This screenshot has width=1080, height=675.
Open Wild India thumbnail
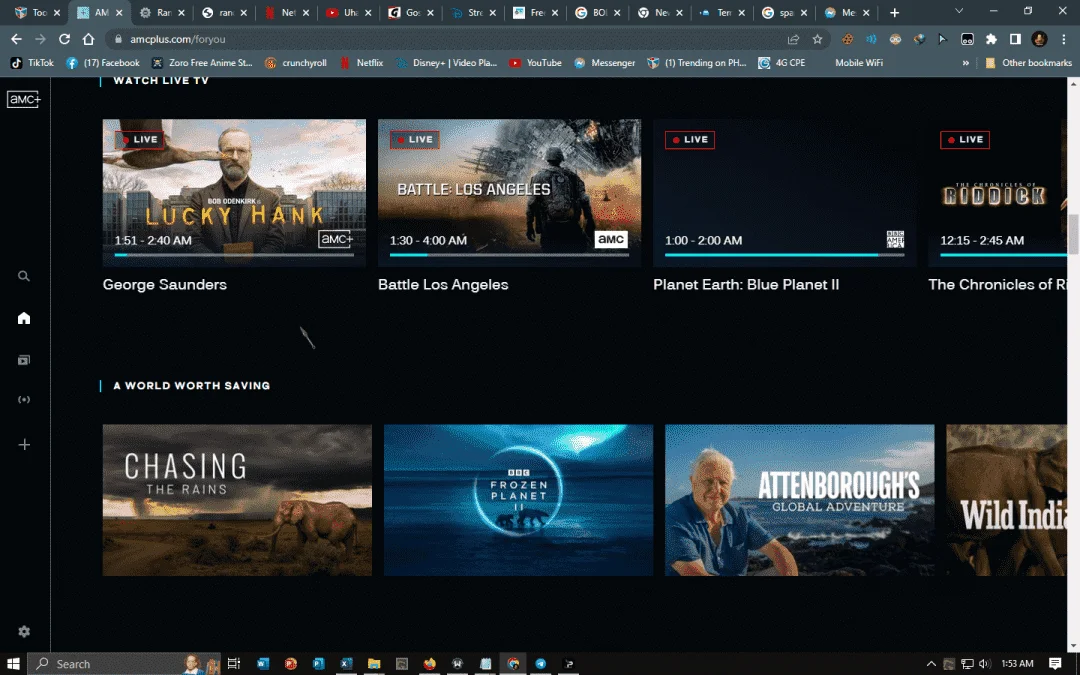tap(1006, 500)
